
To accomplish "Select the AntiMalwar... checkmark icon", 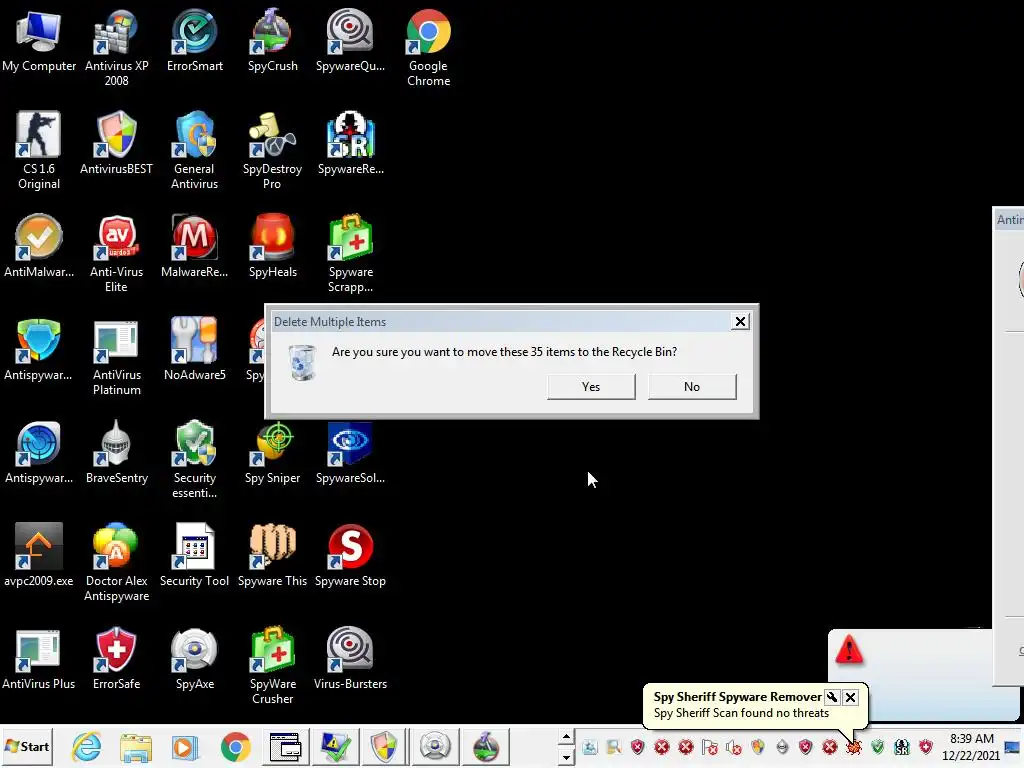I will click(x=39, y=236).
